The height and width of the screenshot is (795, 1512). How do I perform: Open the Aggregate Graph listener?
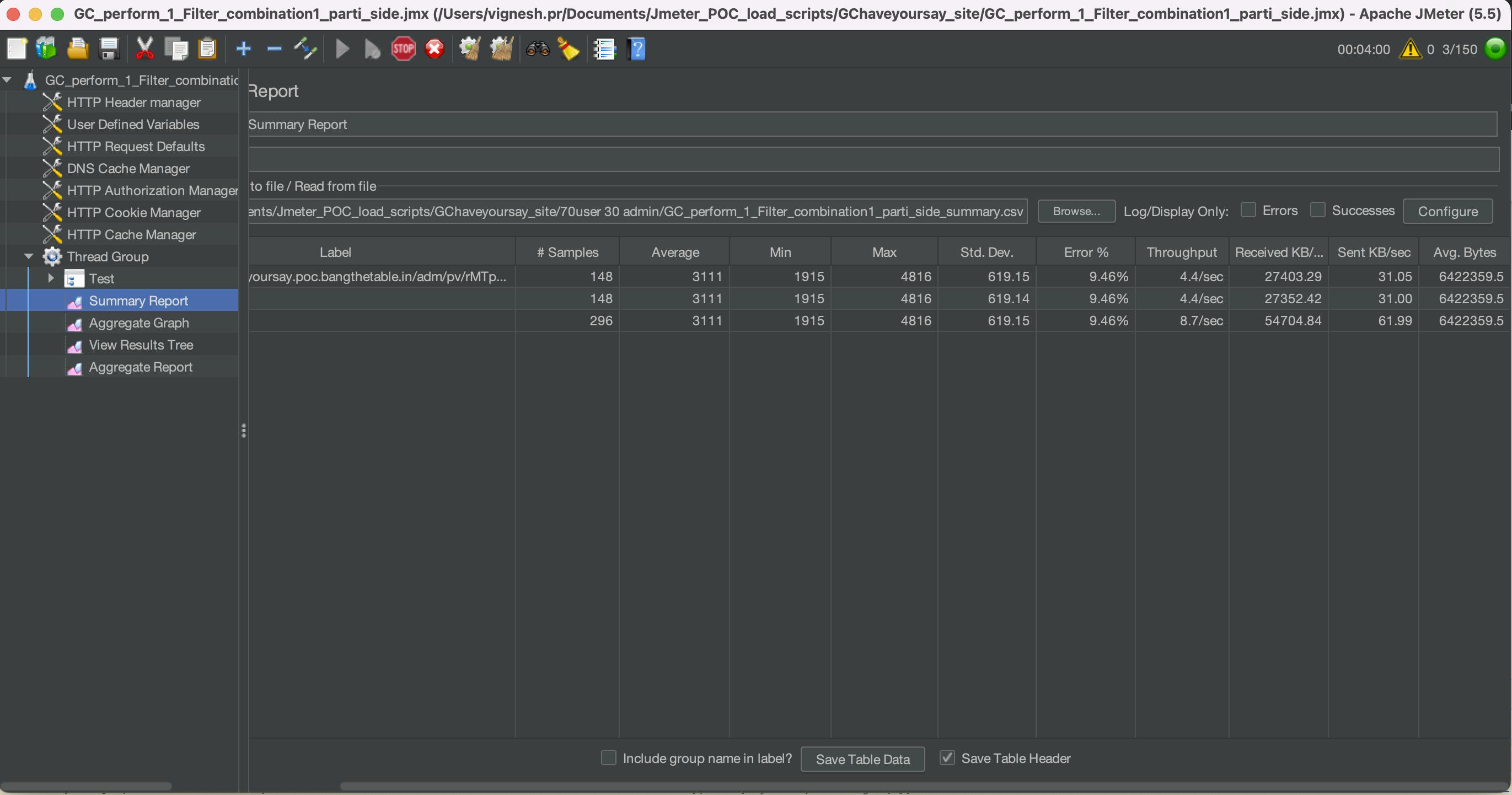(138, 323)
